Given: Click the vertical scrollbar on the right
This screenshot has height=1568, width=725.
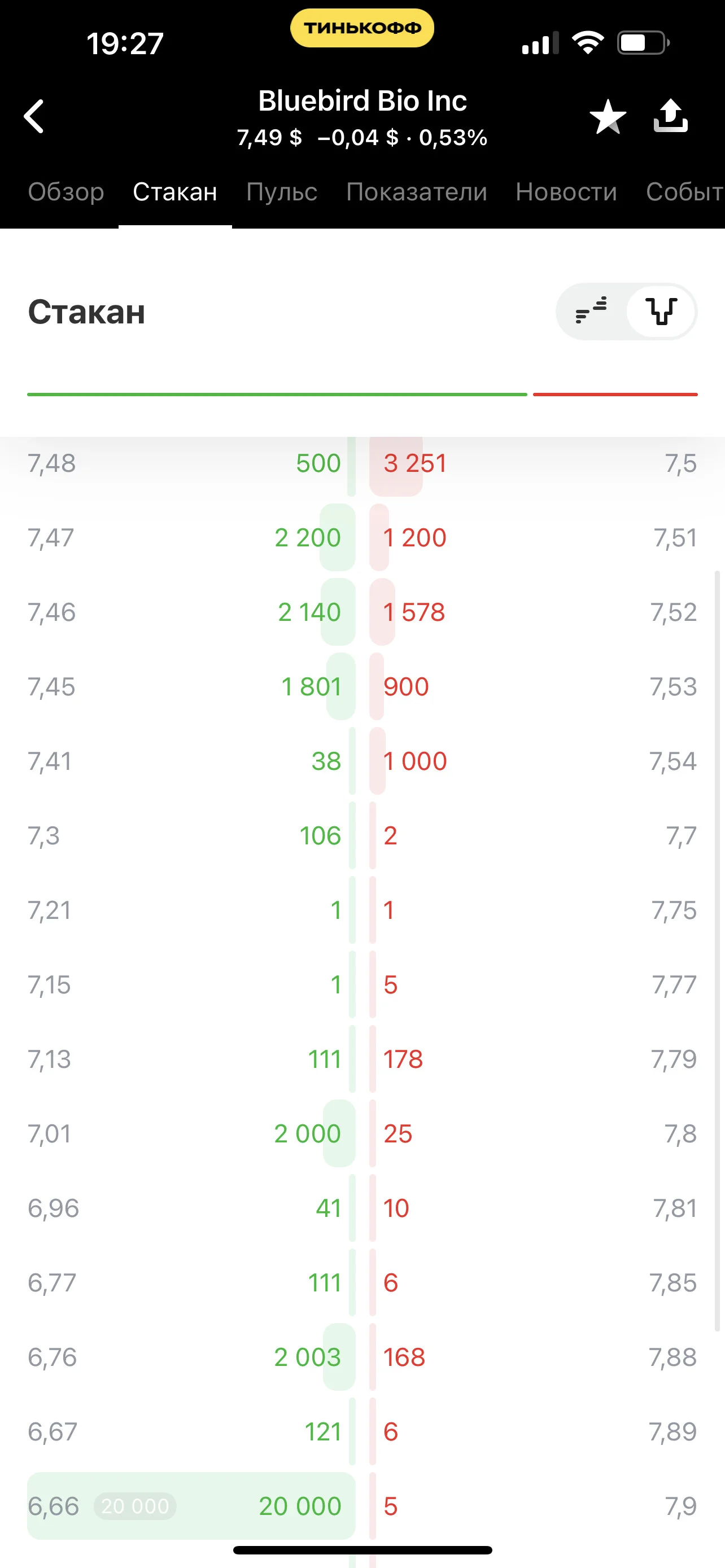Looking at the screenshot, I should click(717, 950).
